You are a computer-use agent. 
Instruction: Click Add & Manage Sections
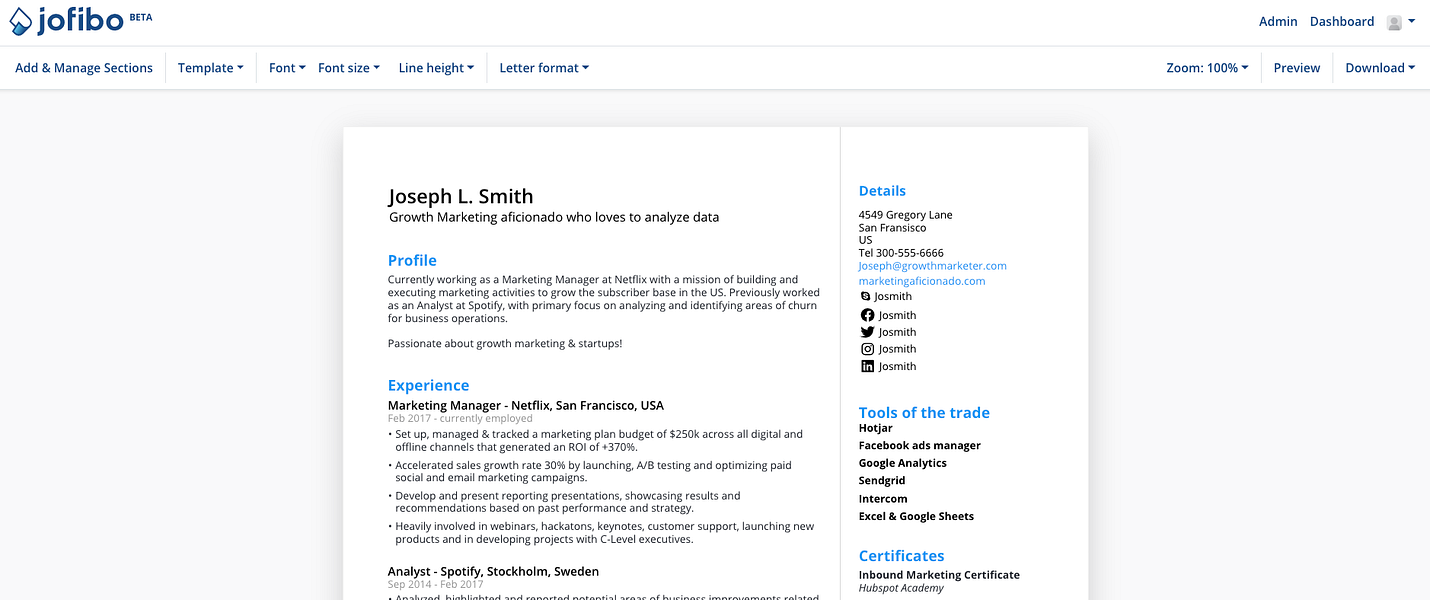coord(84,68)
